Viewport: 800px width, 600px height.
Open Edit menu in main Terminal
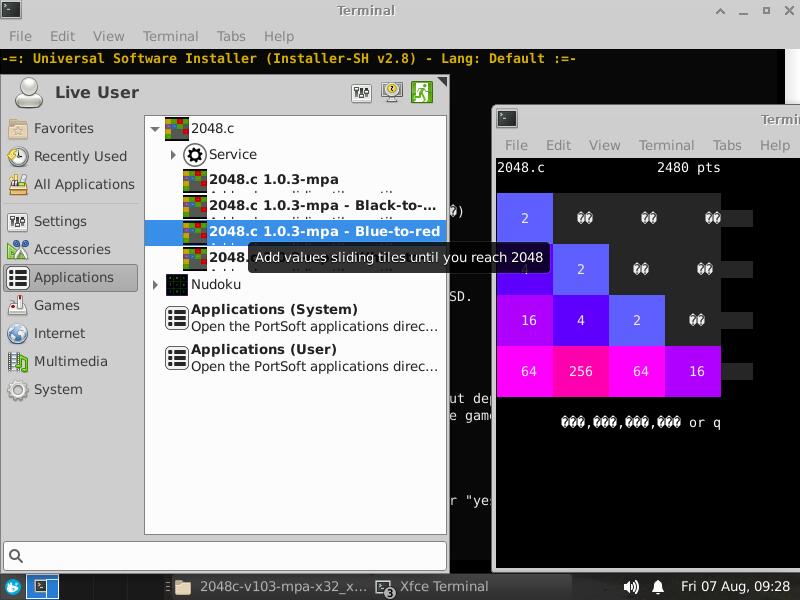pos(62,36)
